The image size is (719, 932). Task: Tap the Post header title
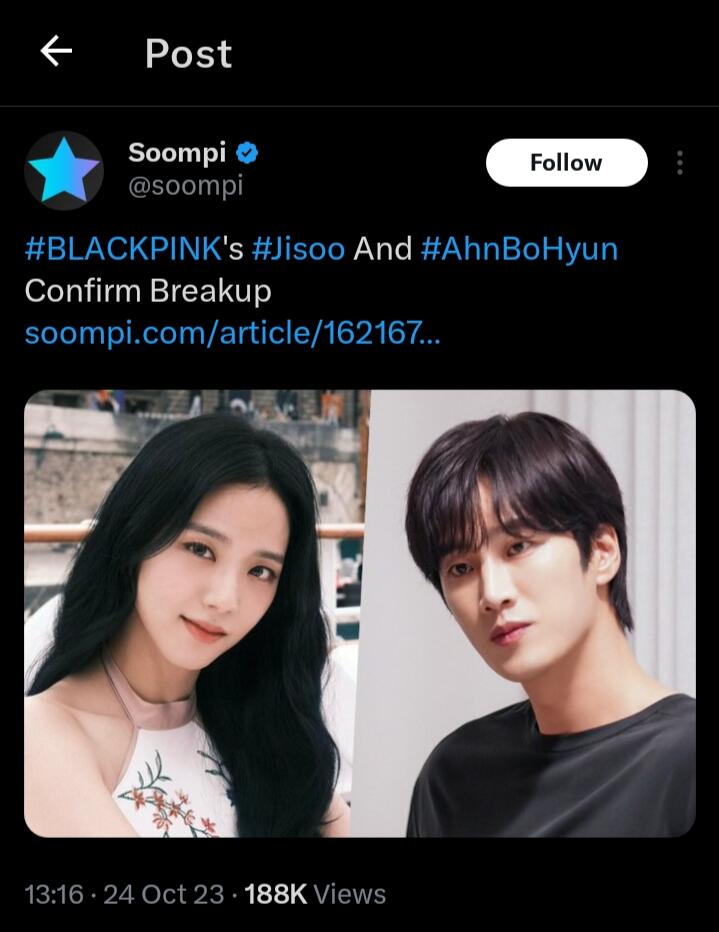click(x=188, y=53)
